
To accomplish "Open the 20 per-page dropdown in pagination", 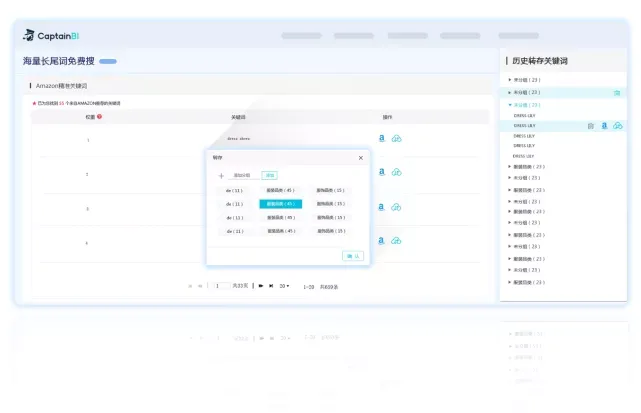I will coord(284,286).
